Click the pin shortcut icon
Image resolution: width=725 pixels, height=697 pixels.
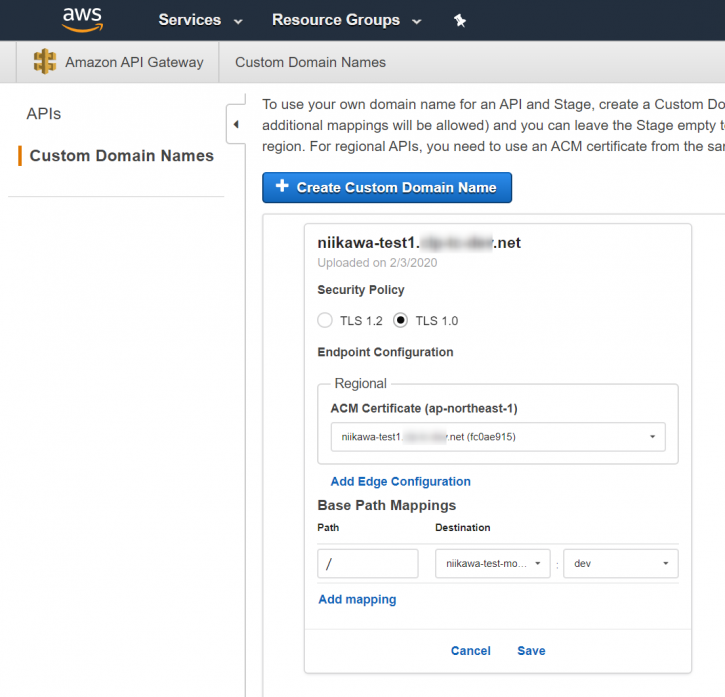point(460,20)
